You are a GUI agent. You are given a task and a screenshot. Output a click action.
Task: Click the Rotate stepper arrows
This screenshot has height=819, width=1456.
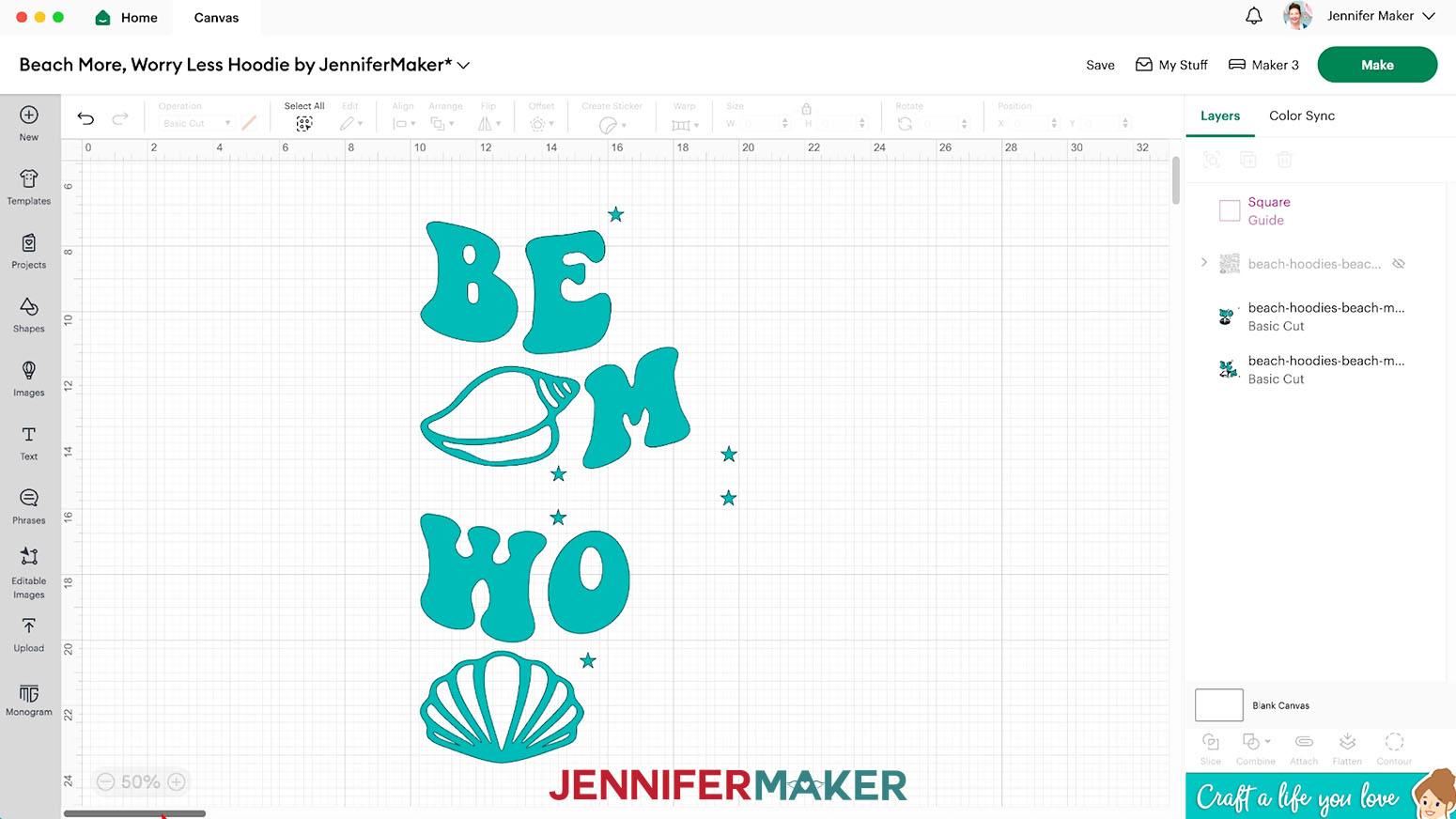click(964, 123)
